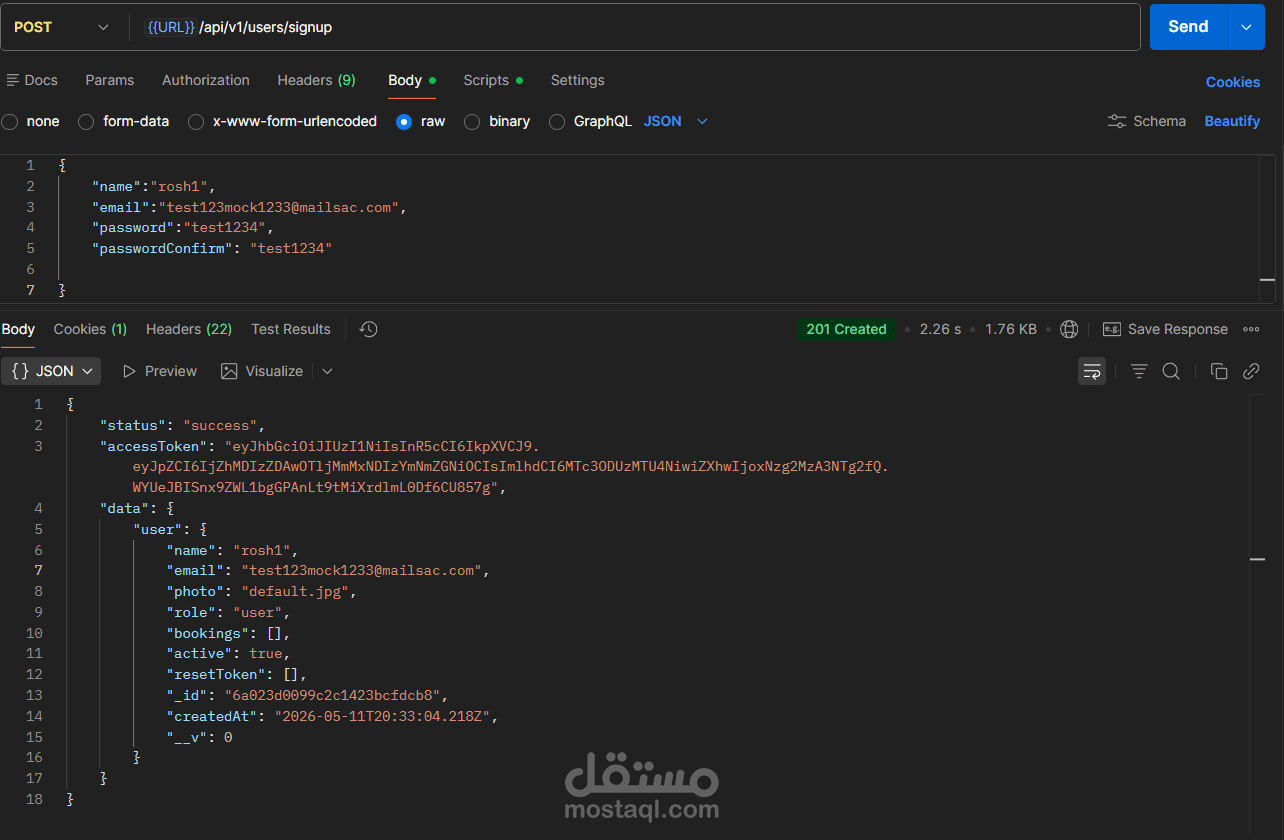Image resolution: width=1284 pixels, height=840 pixels.
Task: Click the Schema sliders icon
Action: 1117,121
